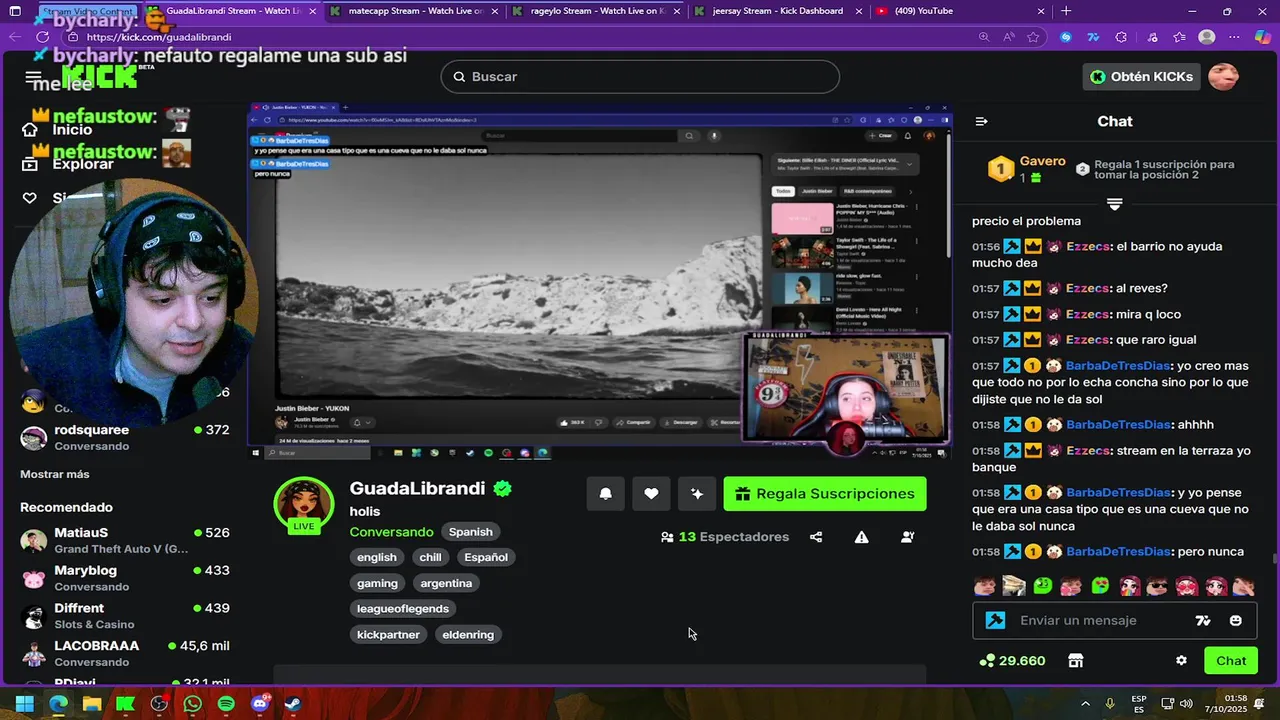This screenshot has width=1280, height=720.
Task: Select the chill tag
Action: click(x=430, y=557)
